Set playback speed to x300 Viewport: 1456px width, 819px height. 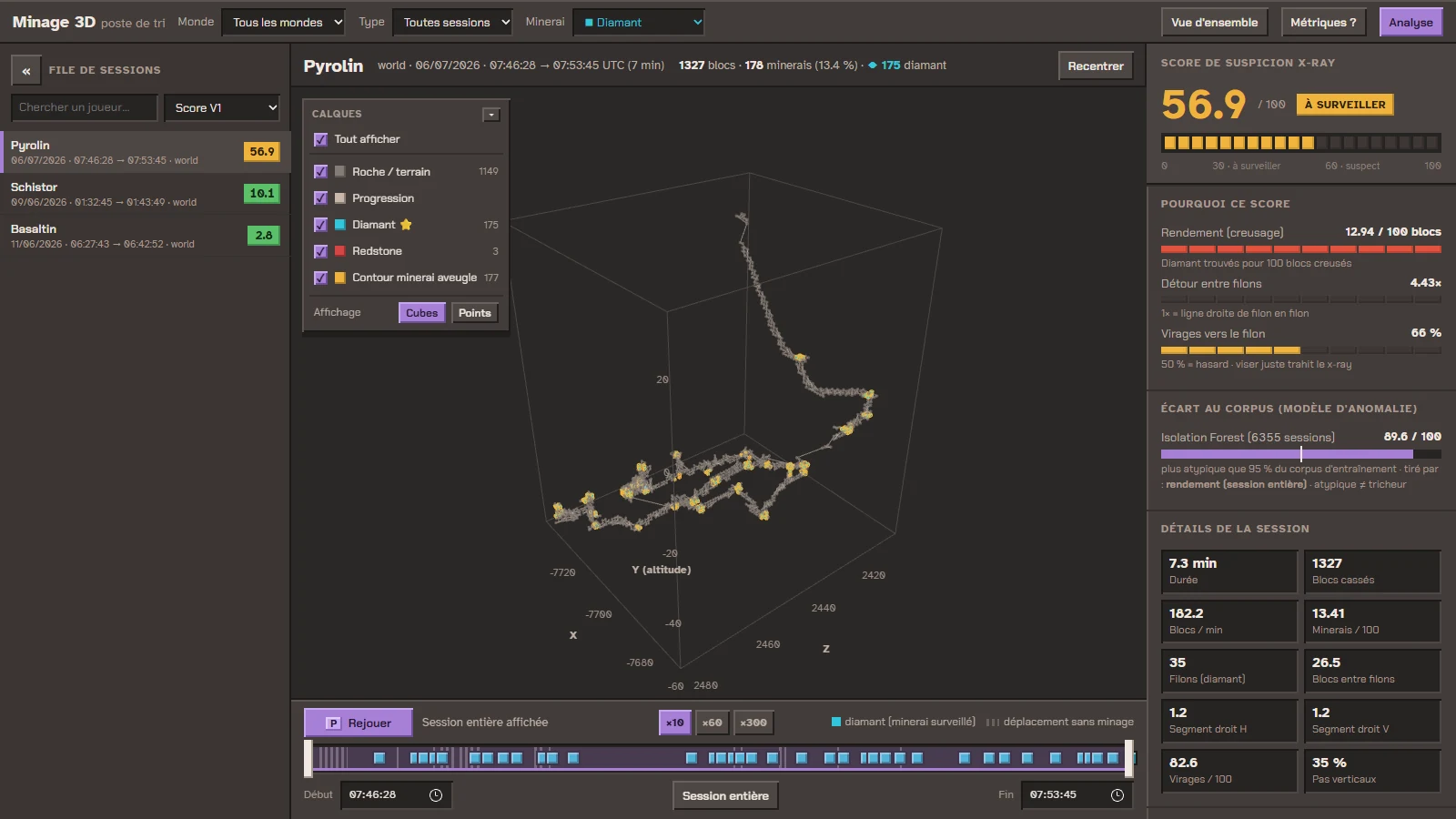753,723
